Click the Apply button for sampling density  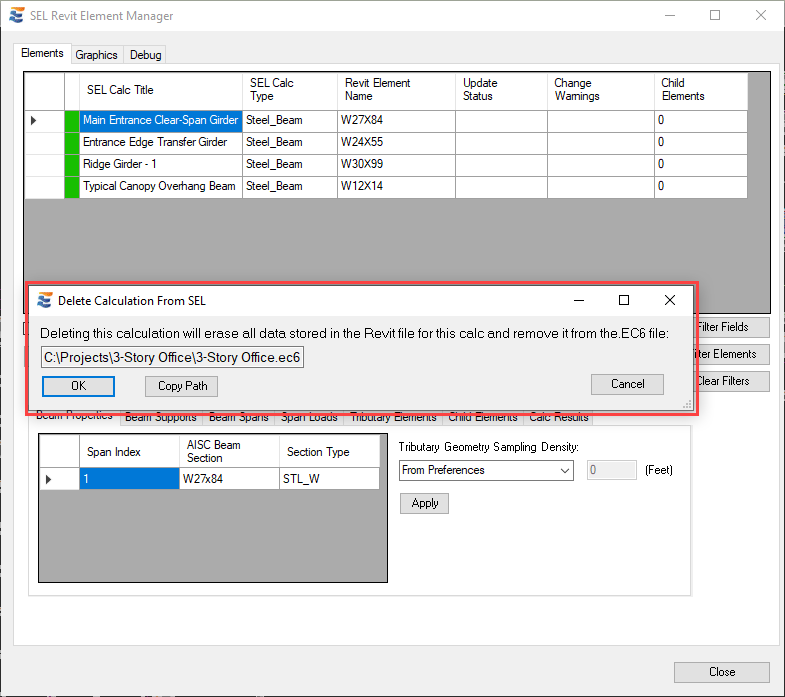click(x=425, y=503)
